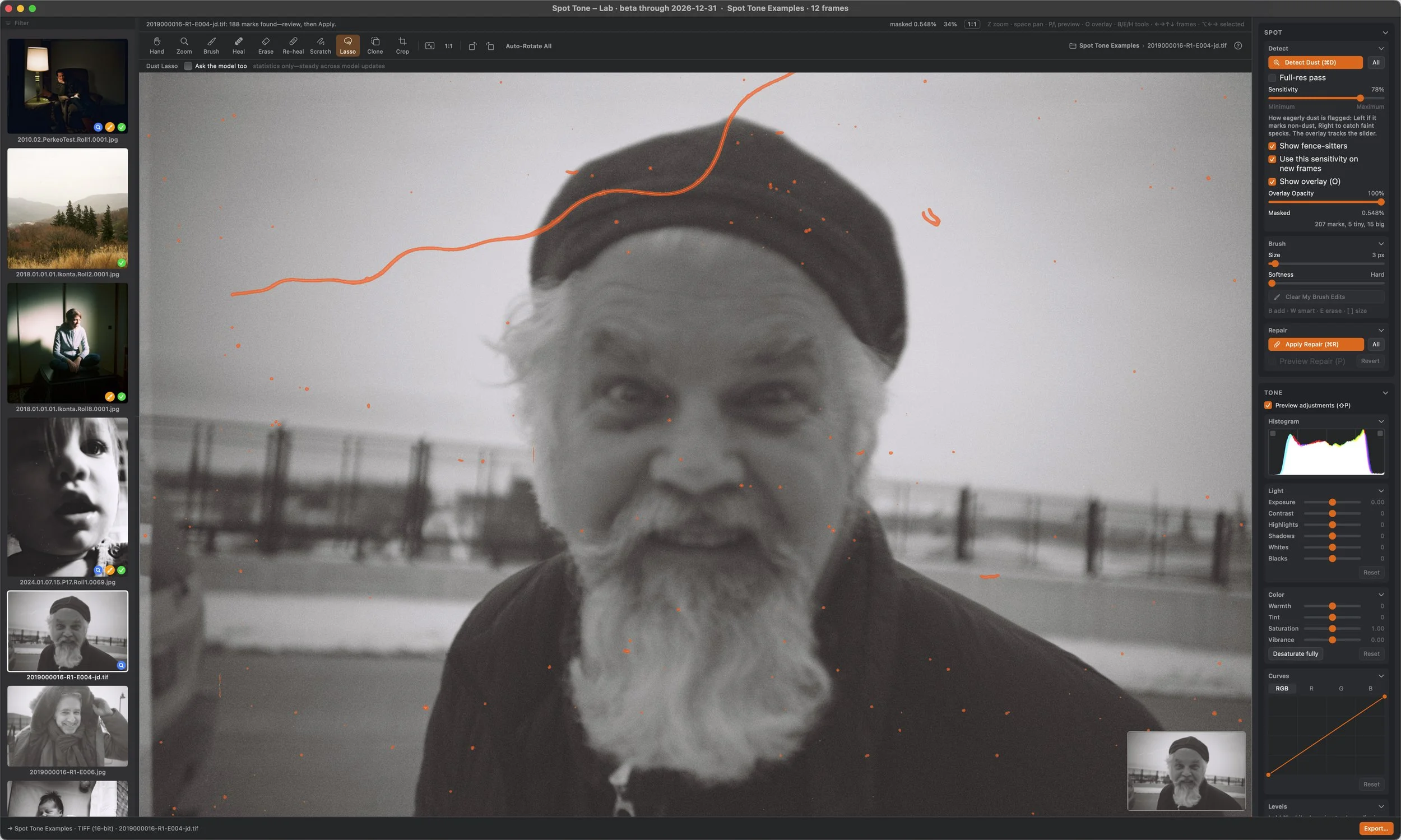Click the 1:1 zoom toolbar button
This screenshot has width=1401, height=840.
click(448, 46)
